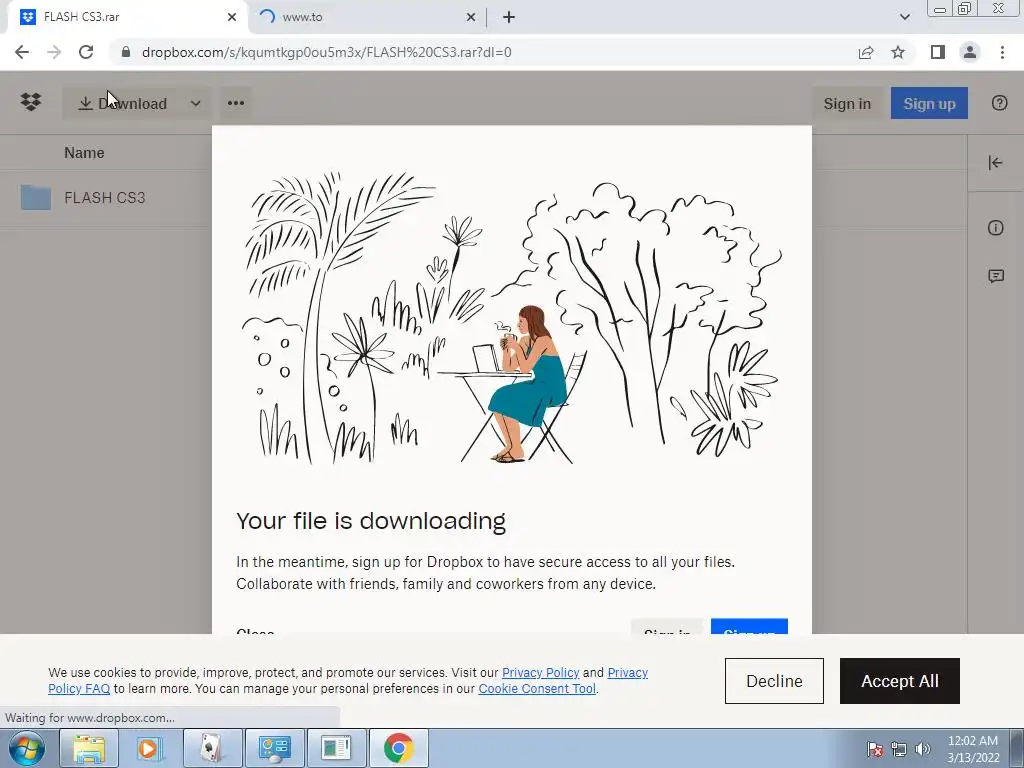
Task: Switch to the www.to tab
Action: click(366, 17)
